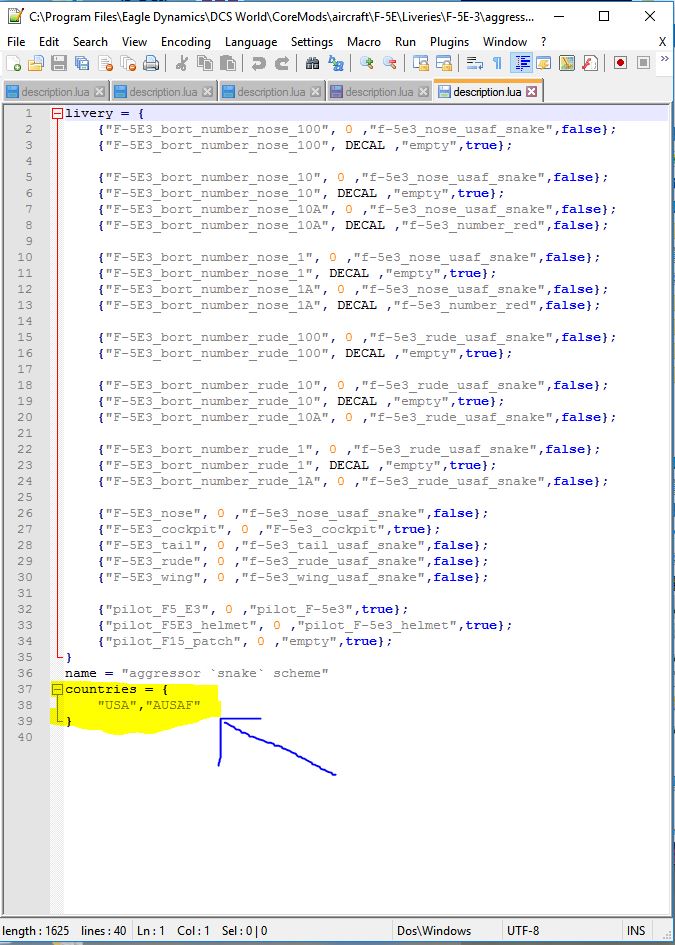This screenshot has width=675, height=945.
Task: Create a new document with the New icon
Action: click(14, 63)
